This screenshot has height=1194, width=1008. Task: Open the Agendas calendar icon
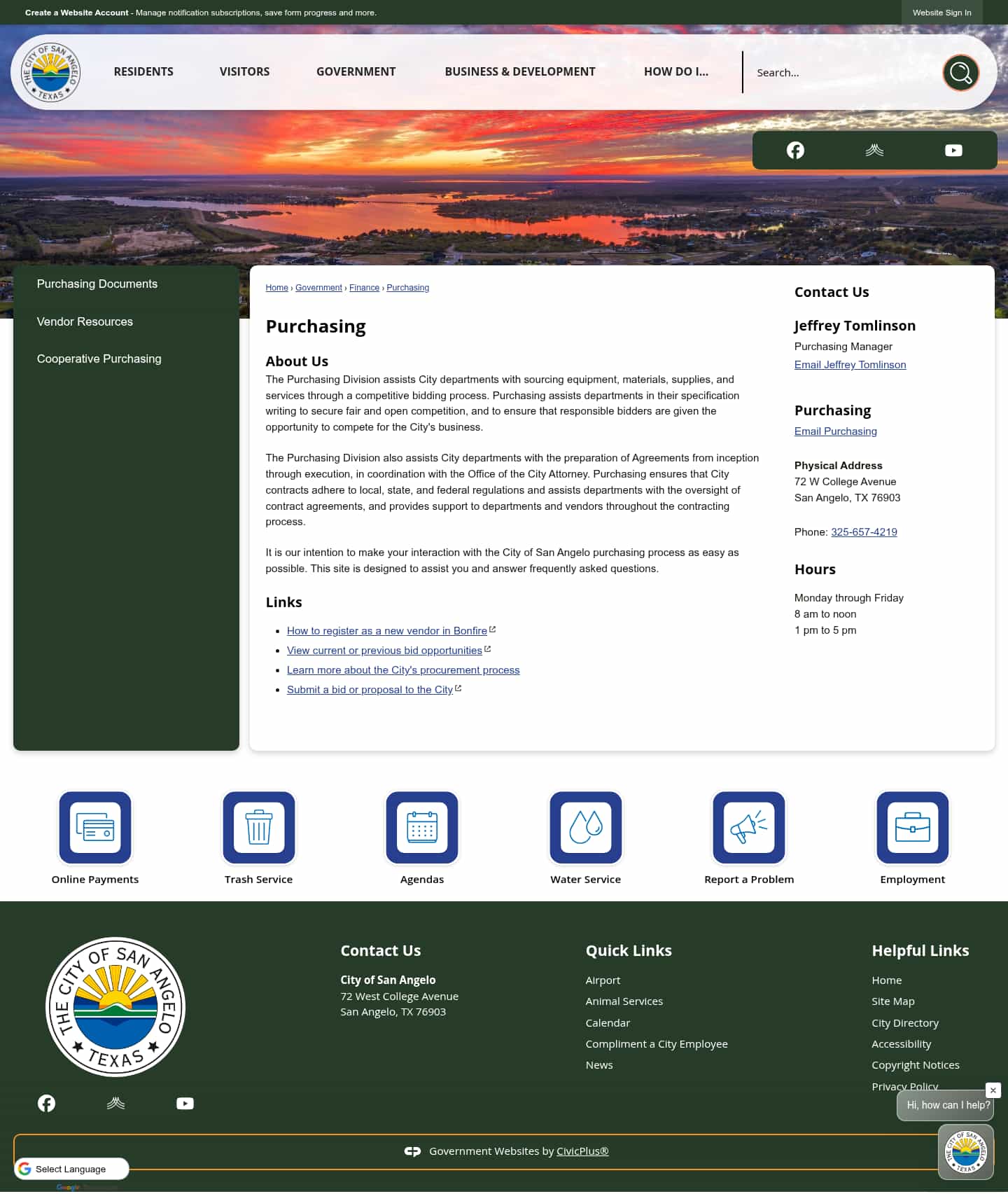coord(422,827)
